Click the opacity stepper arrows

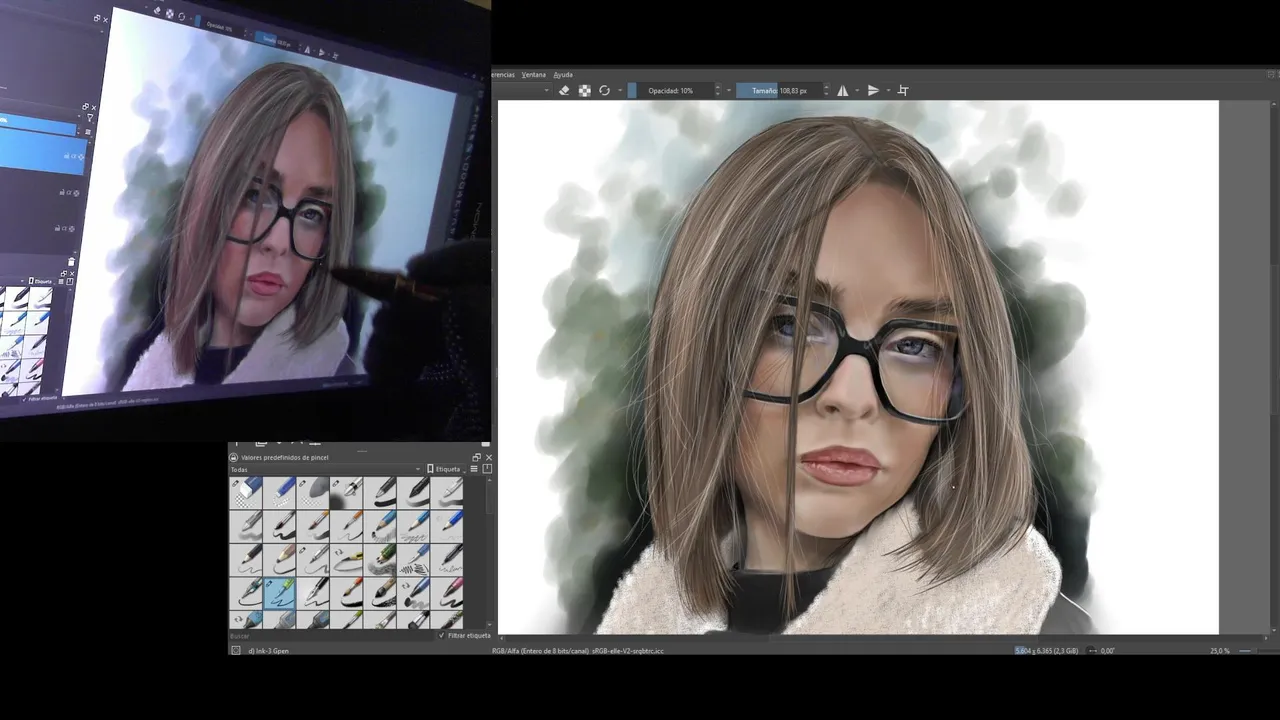[x=718, y=90]
